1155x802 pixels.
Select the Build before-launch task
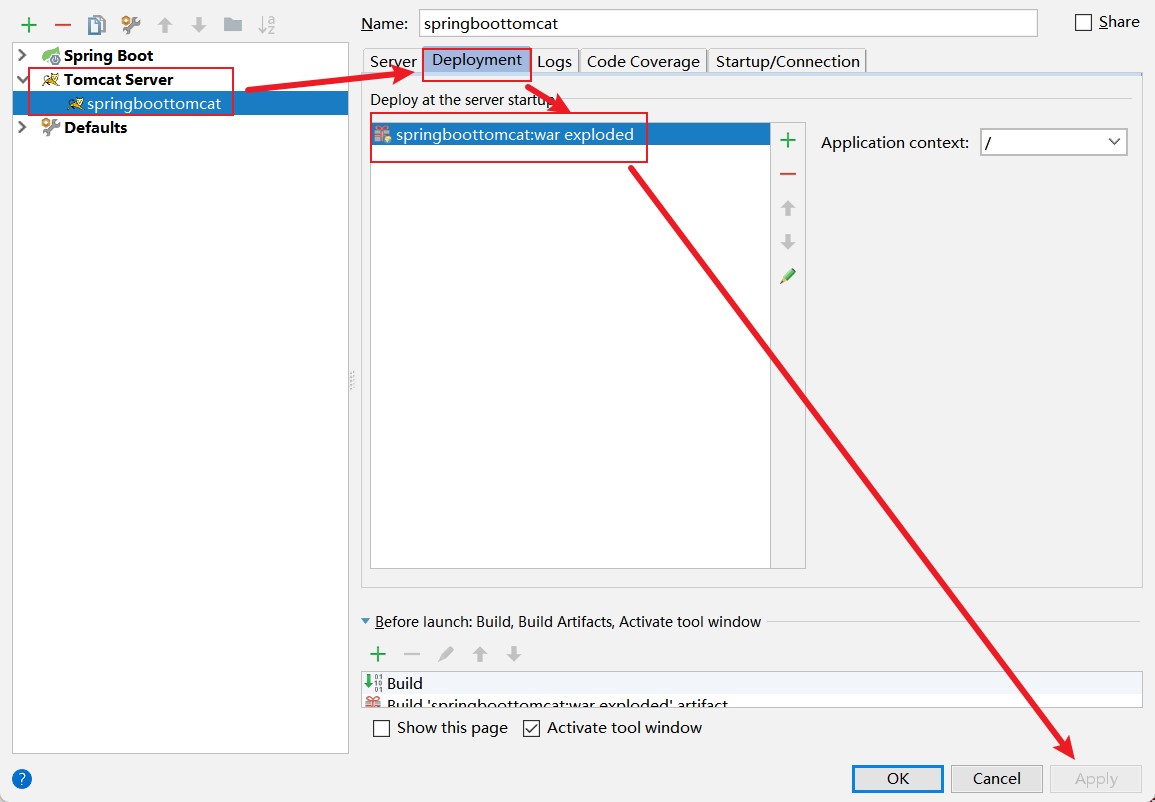751,683
